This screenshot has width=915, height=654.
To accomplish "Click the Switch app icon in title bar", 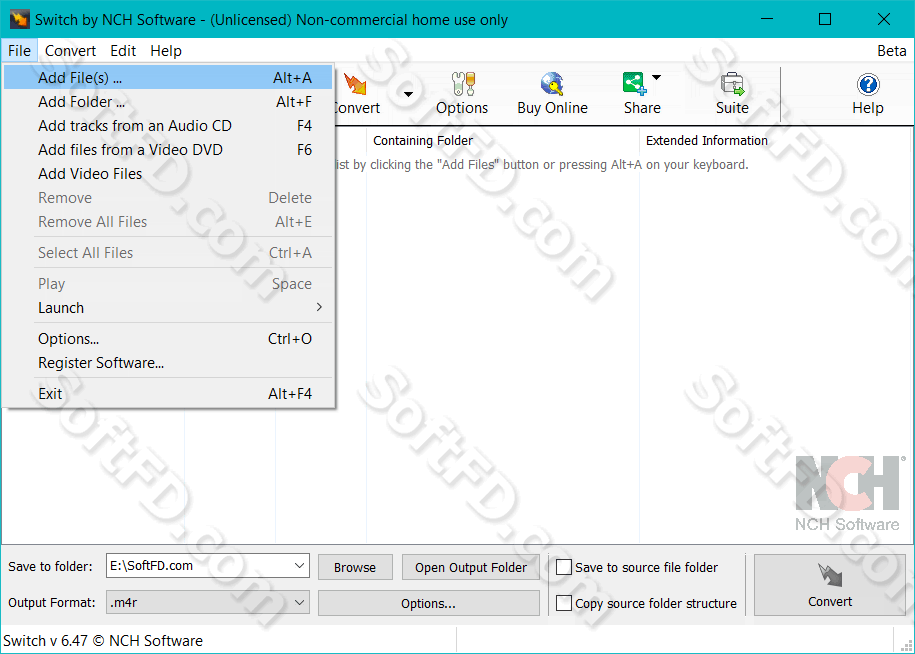I will coord(19,19).
